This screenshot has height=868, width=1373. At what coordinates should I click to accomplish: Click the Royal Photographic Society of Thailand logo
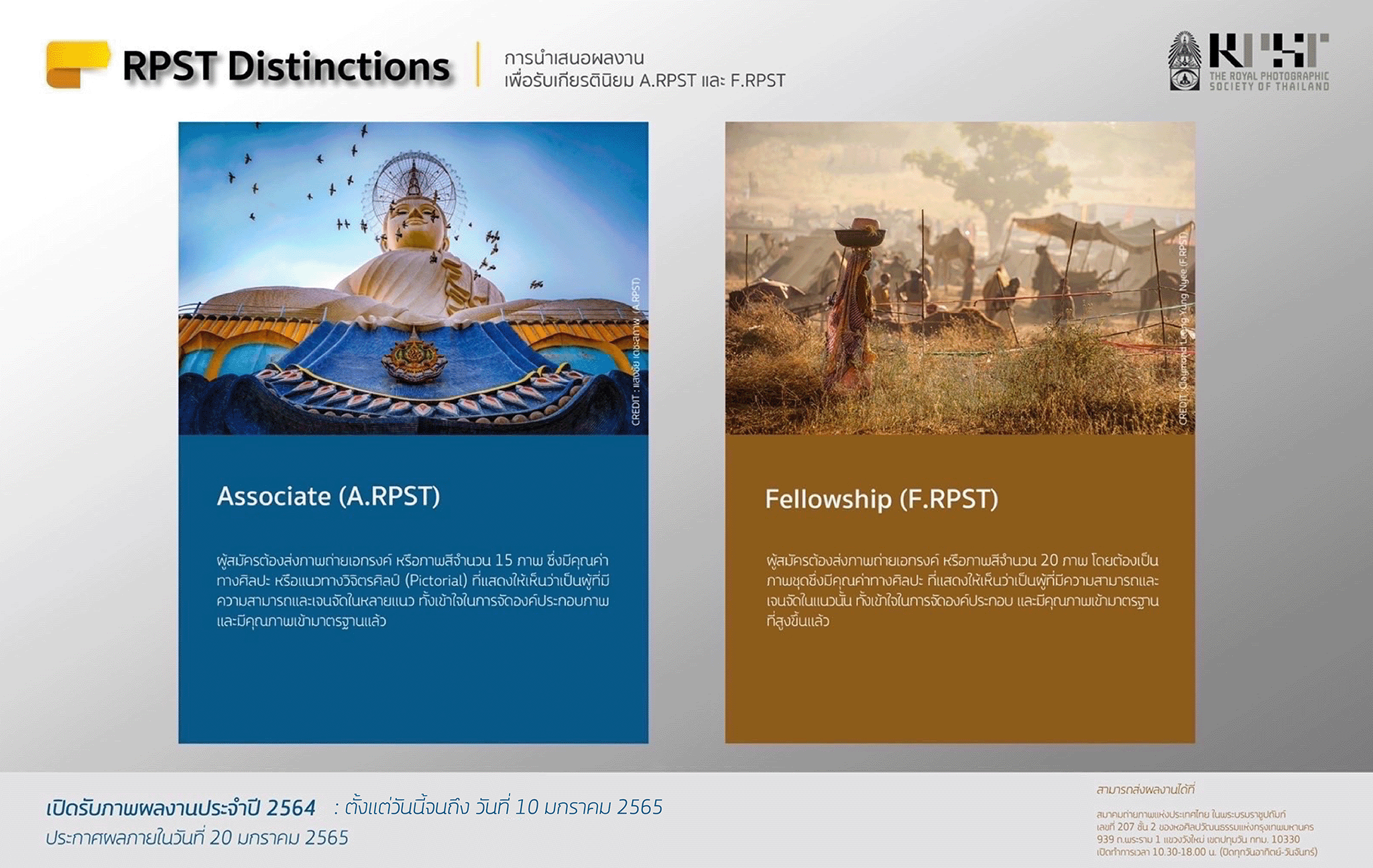(x=1248, y=61)
